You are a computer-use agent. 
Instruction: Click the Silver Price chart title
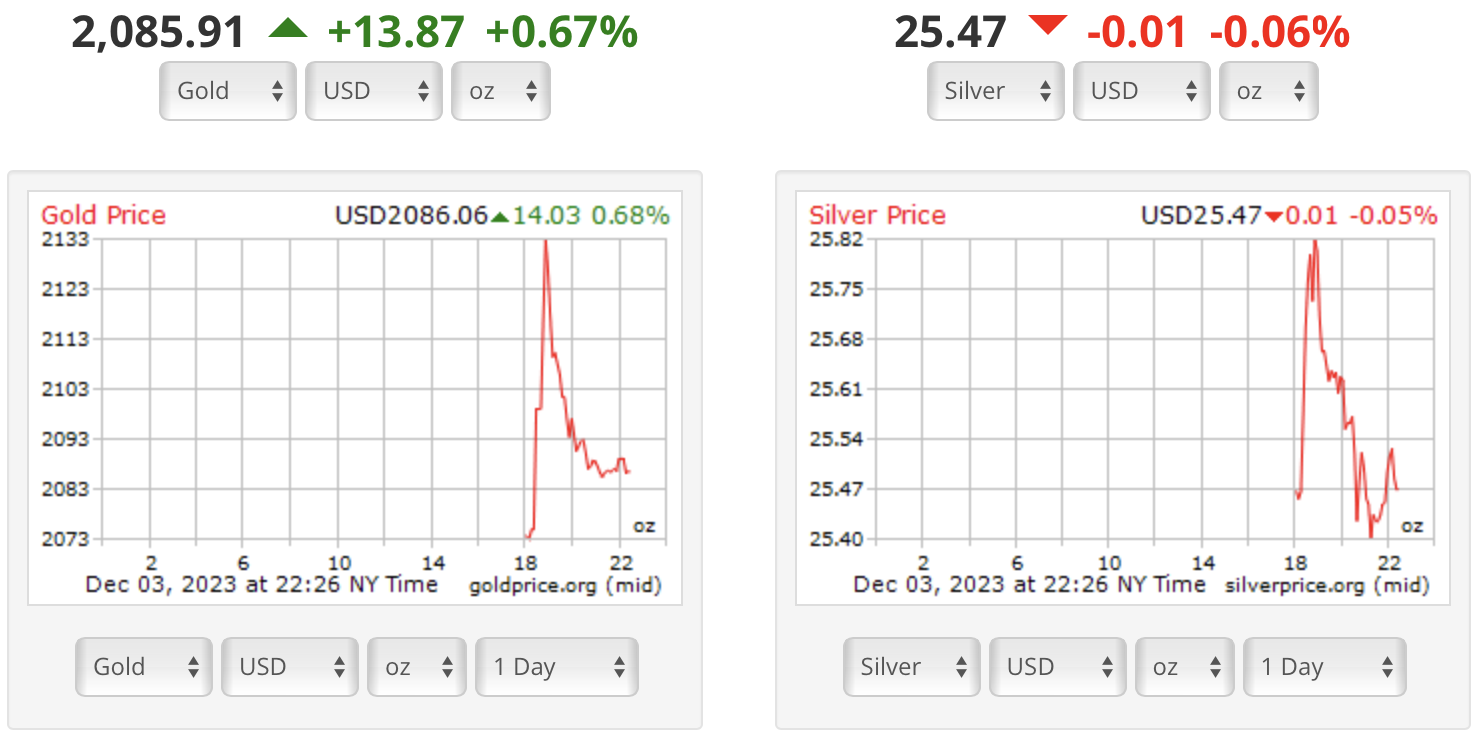pyautogui.click(x=877, y=215)
